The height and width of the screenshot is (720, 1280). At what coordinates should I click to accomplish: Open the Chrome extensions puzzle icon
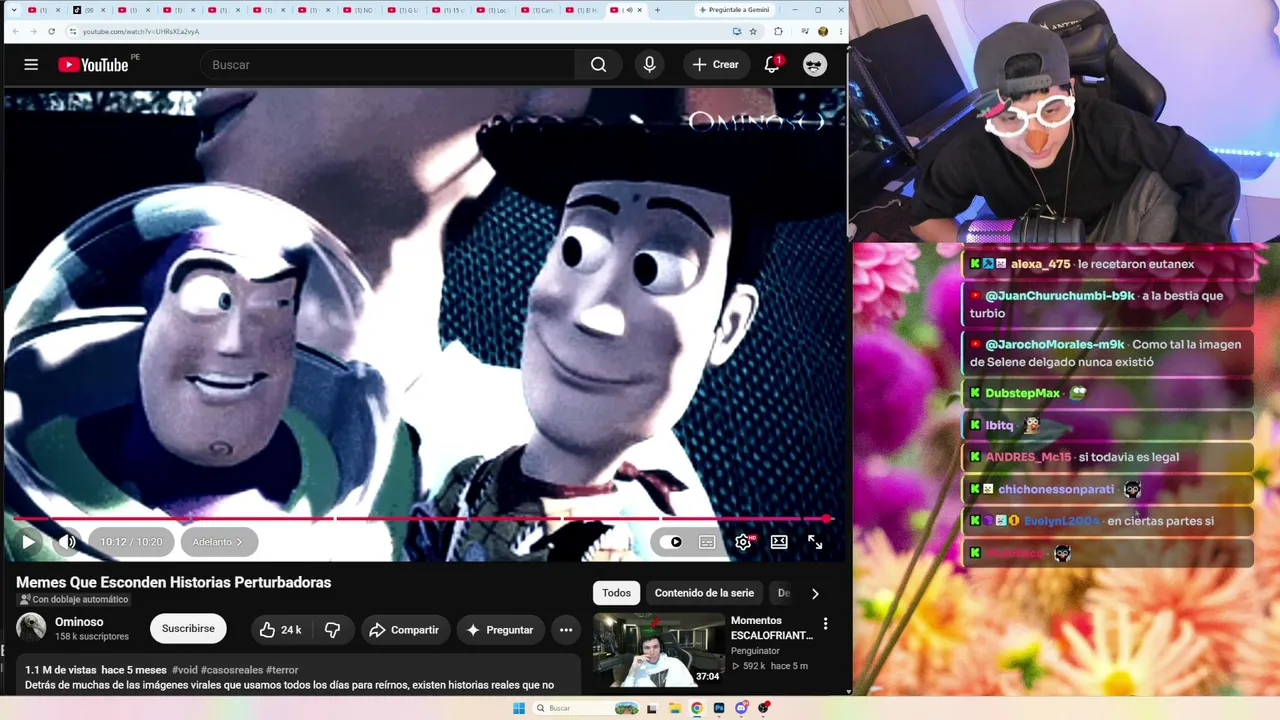778,31
